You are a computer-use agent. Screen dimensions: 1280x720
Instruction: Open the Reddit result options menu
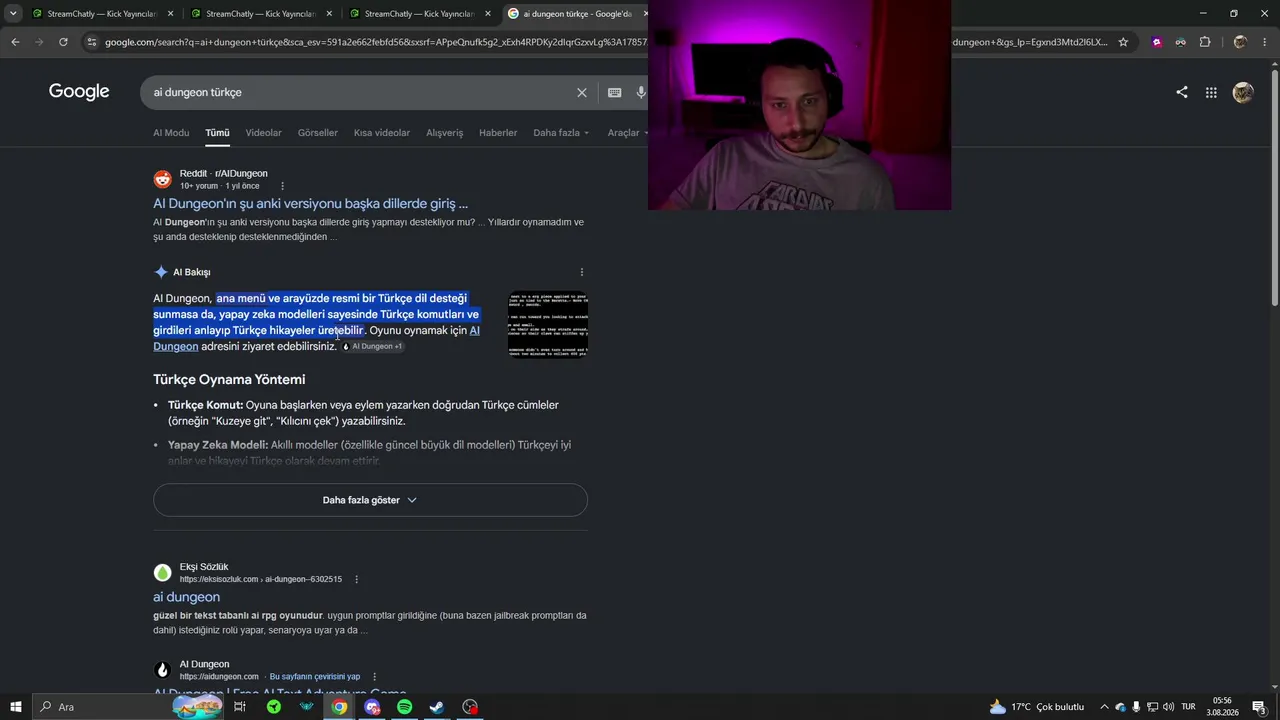tap(282, 186)
